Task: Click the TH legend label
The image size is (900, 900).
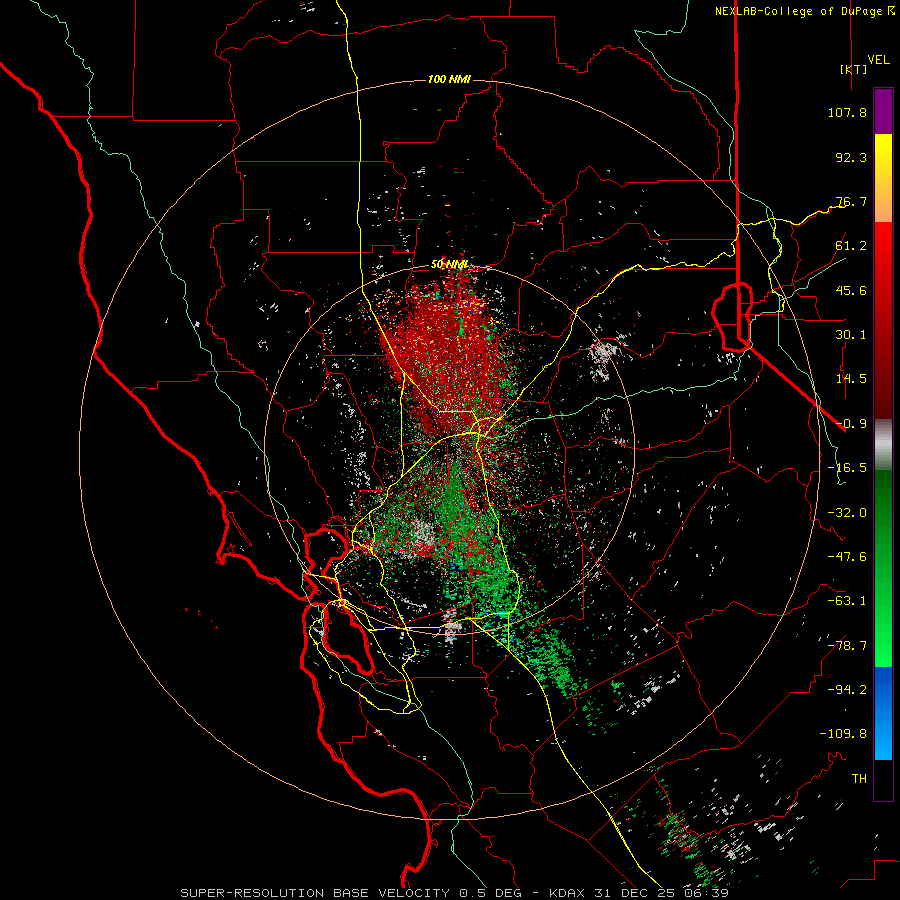Action: [x=859, y=779]
